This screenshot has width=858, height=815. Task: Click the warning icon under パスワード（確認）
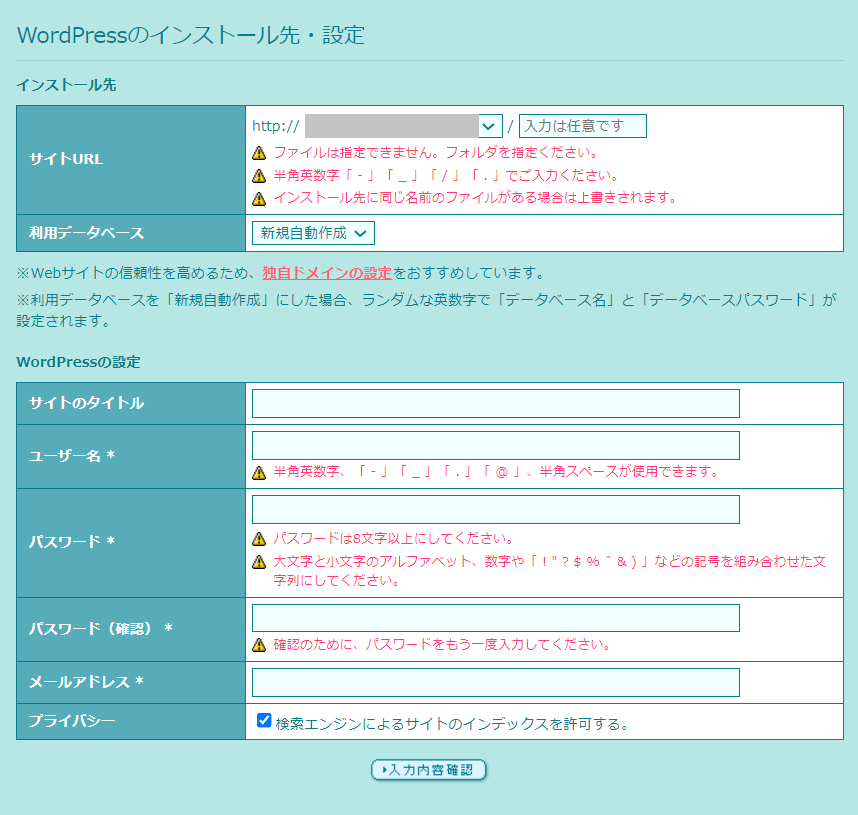(x=260, y=645)
